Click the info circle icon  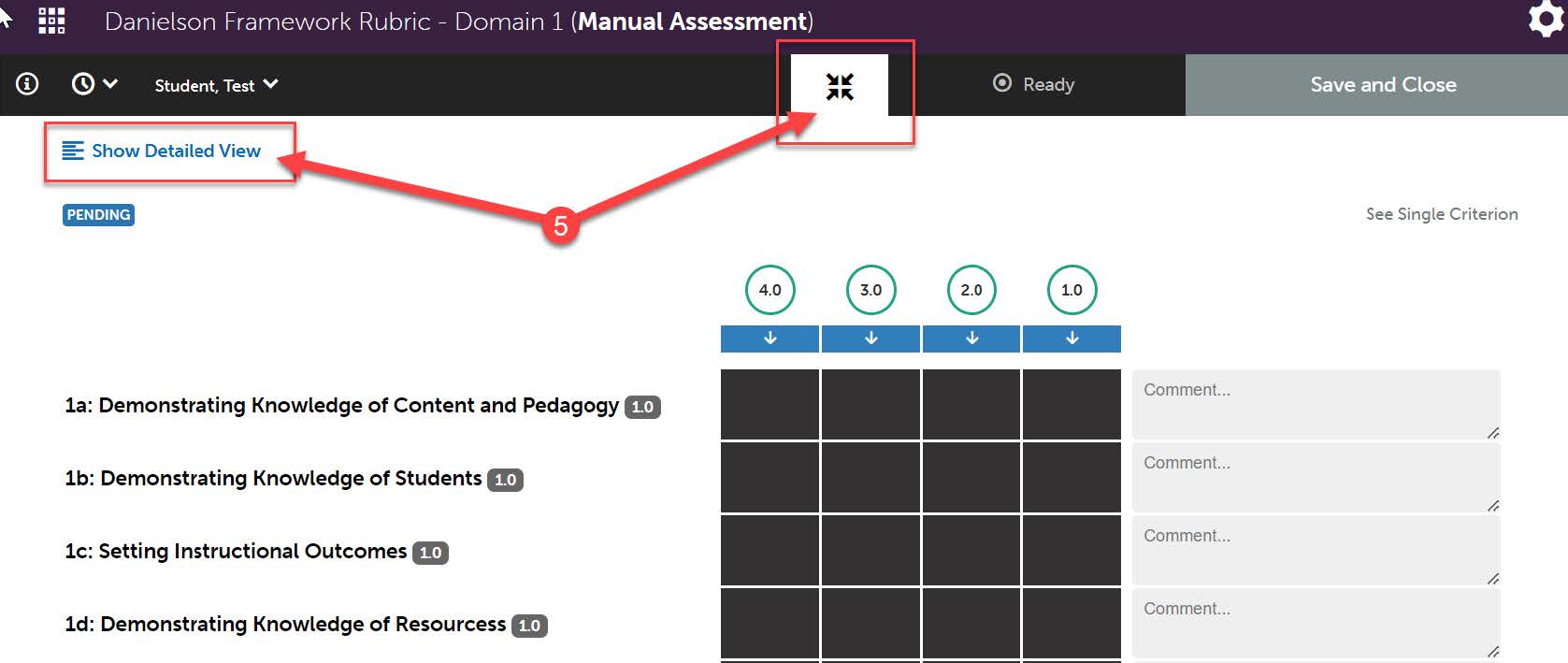click(x=27, y=84)
